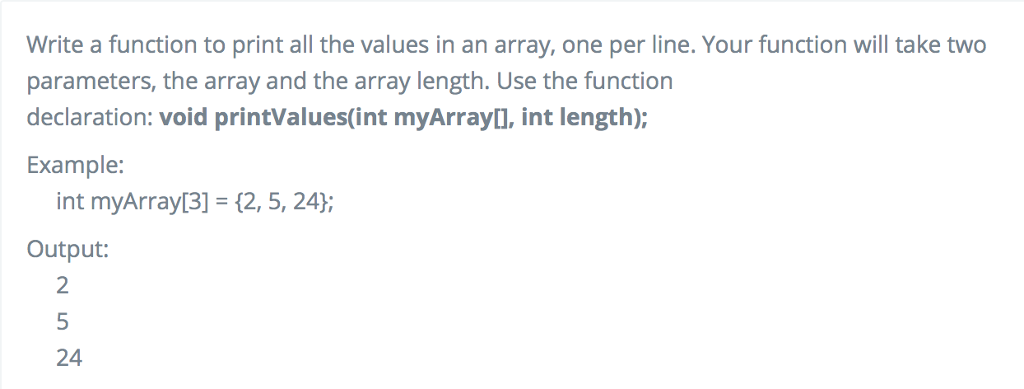Click the bold void printValues declaration text
Viewport: 1024px width, 389px height.
404,117
